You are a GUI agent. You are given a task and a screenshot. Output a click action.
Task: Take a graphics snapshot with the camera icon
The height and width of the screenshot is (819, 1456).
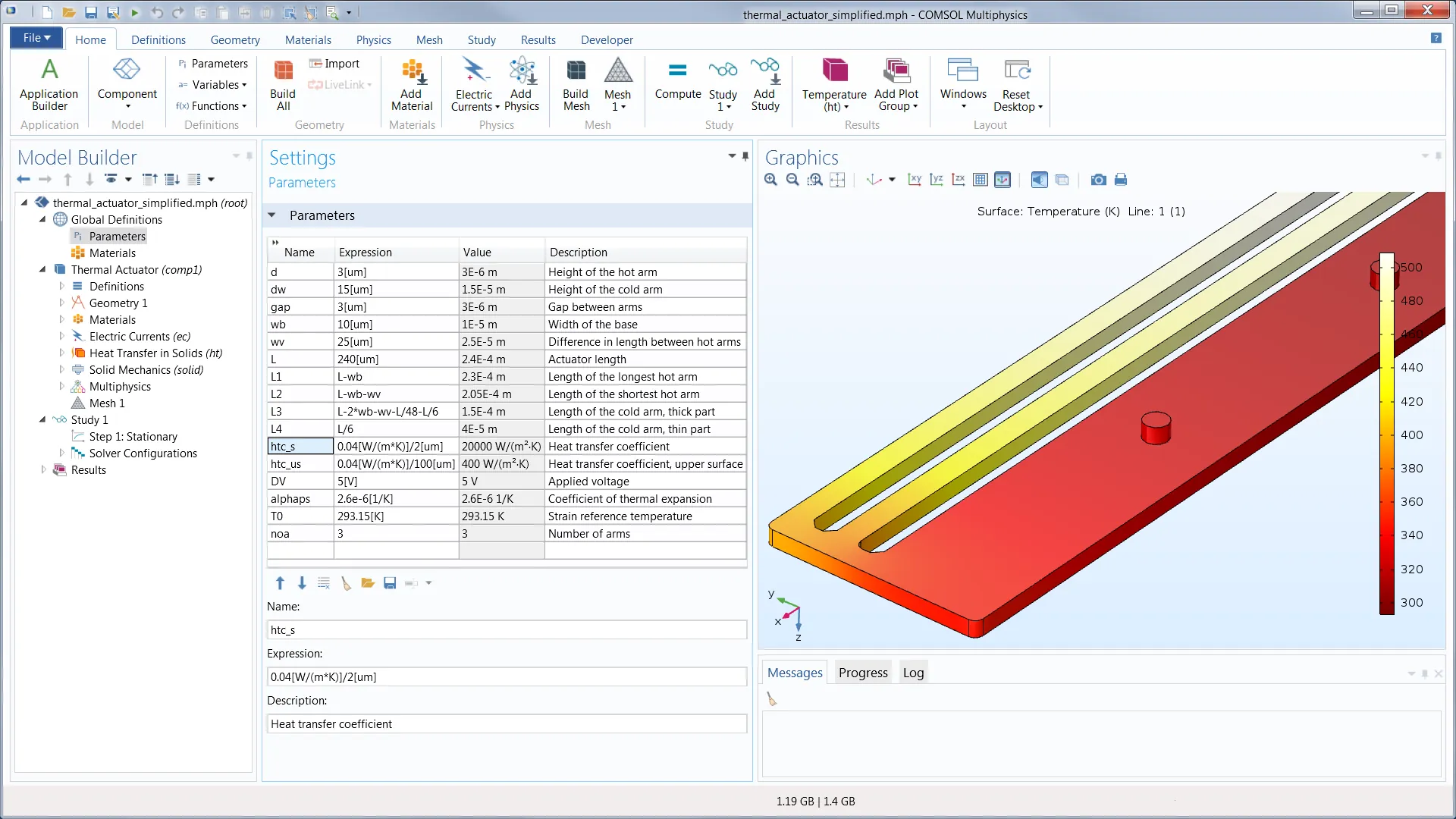[x=1098, y=180]
